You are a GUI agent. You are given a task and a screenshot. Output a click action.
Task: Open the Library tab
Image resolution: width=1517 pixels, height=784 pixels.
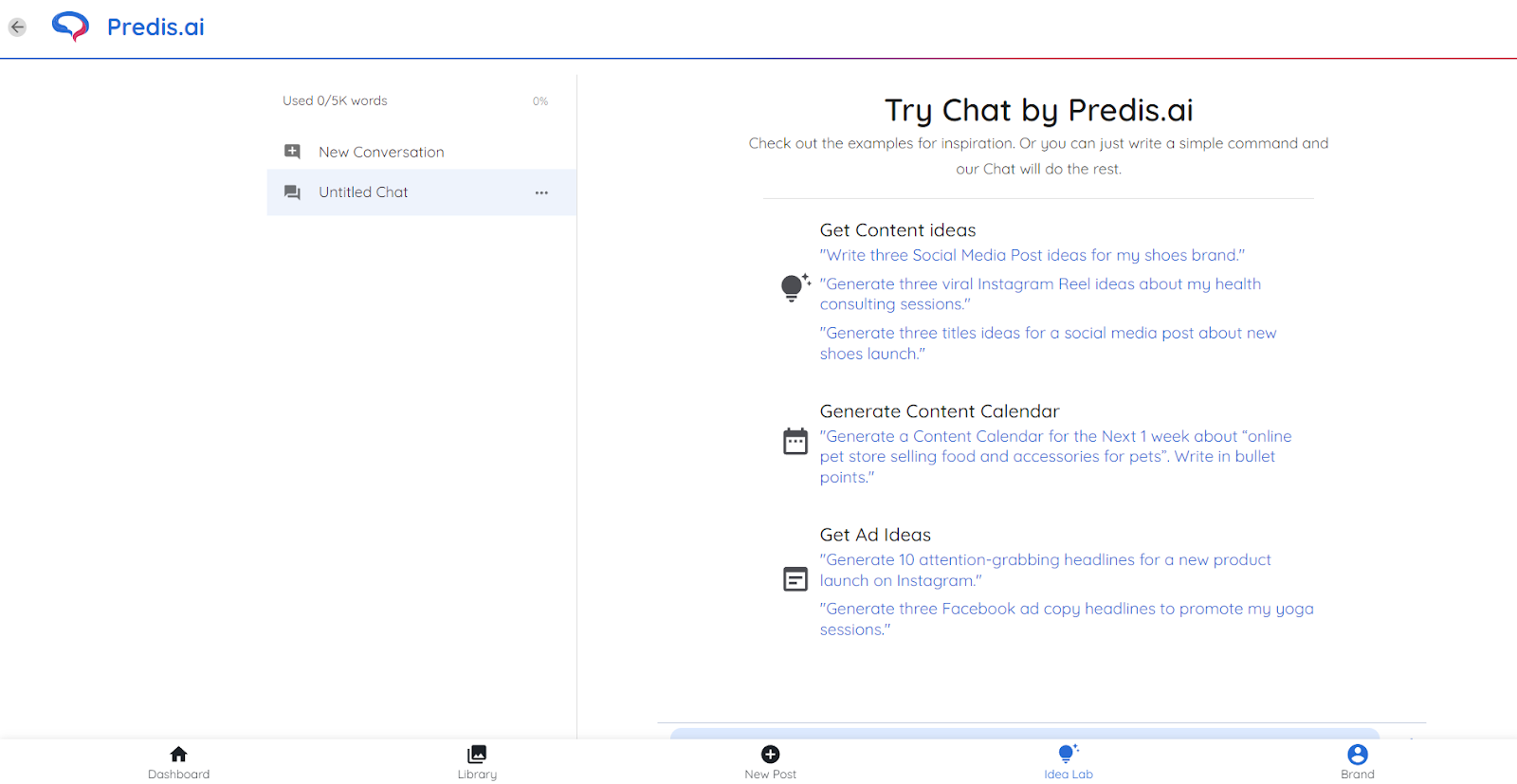(x=477, y=761)
